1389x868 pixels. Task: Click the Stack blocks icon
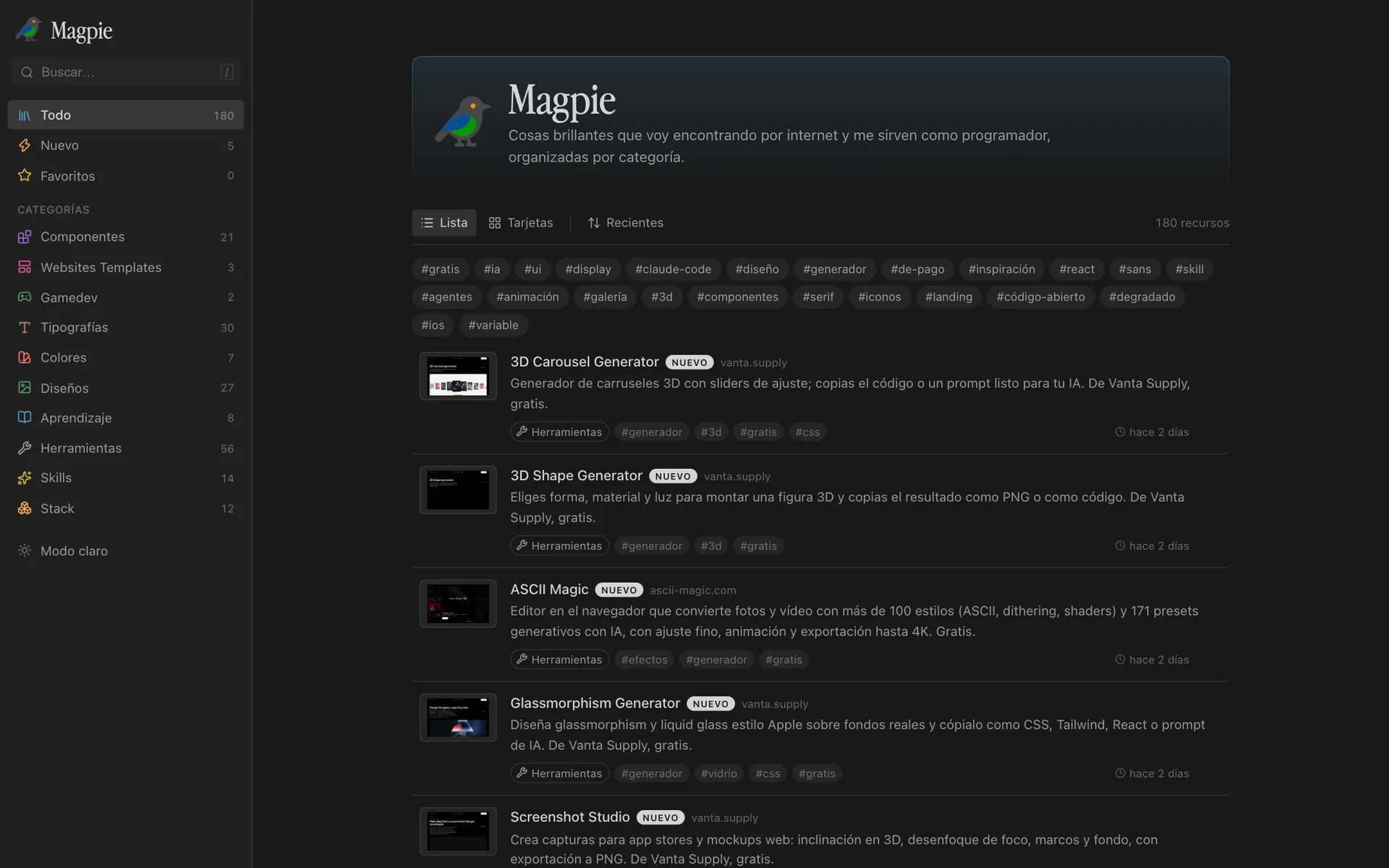(25, 509)
